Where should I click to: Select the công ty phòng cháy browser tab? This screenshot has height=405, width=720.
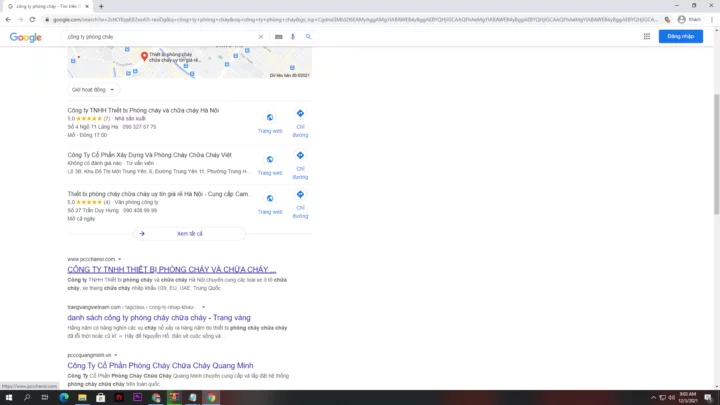pyautogui.click(x=47, y=6)
